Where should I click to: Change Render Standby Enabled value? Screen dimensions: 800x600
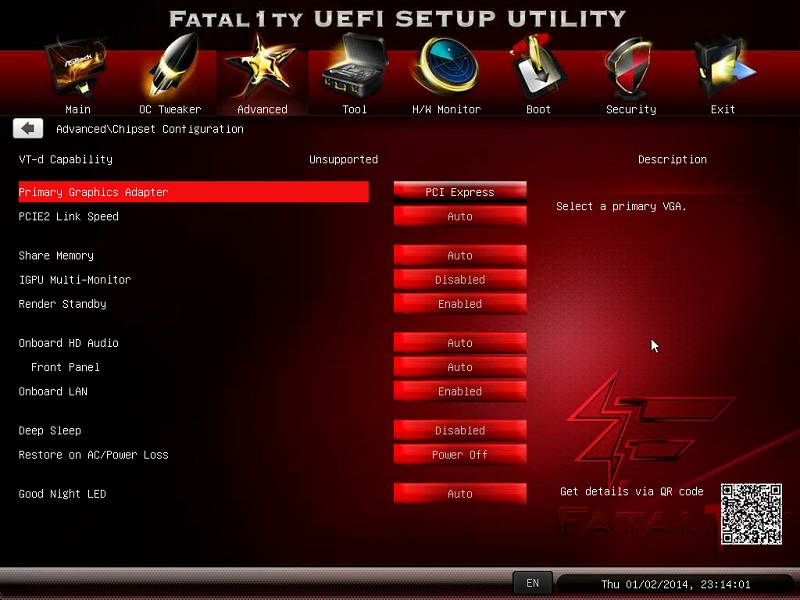pyautogui.click(x=460, y=304)
